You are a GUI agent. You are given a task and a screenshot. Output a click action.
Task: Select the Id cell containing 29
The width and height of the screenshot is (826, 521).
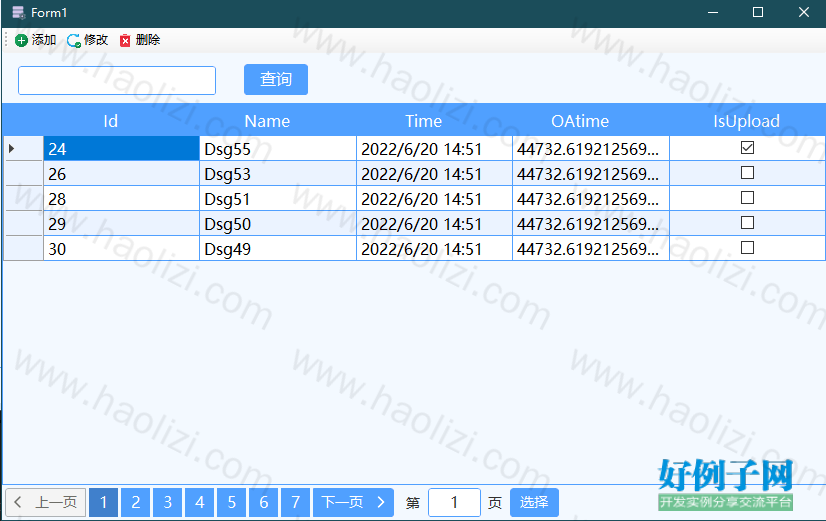121,223
